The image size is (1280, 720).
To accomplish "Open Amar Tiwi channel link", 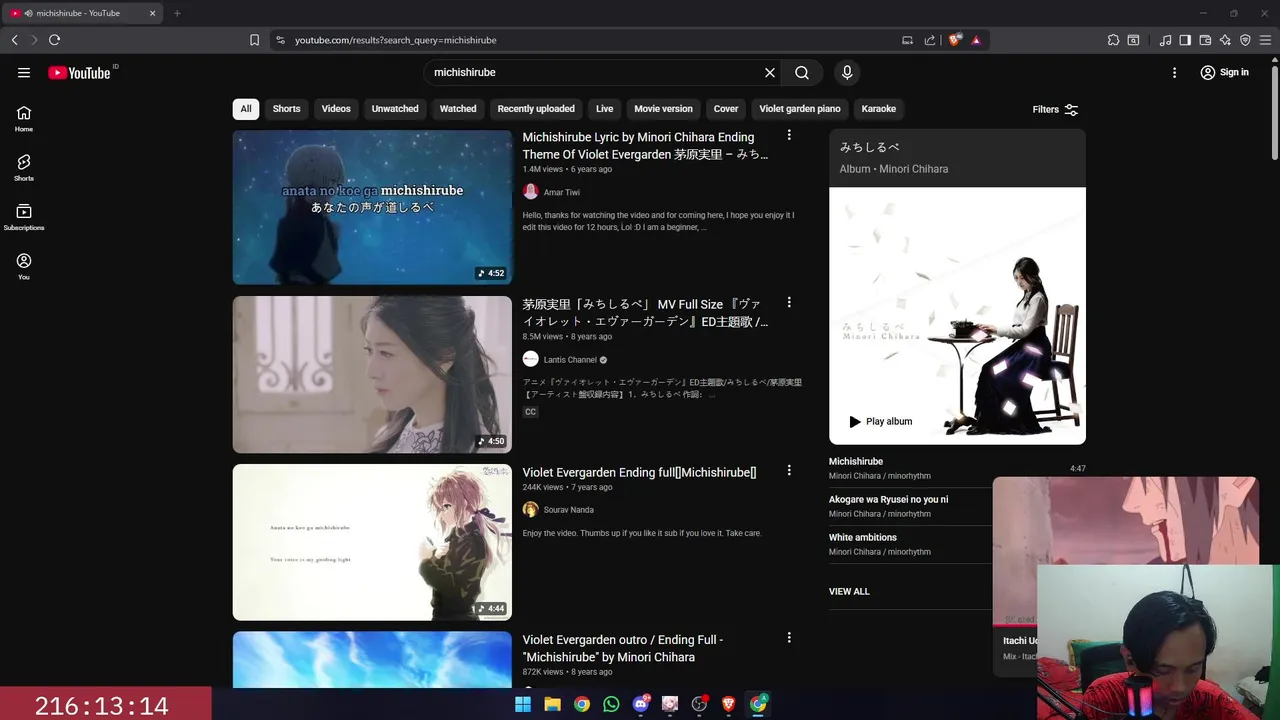I will point(561,192).
